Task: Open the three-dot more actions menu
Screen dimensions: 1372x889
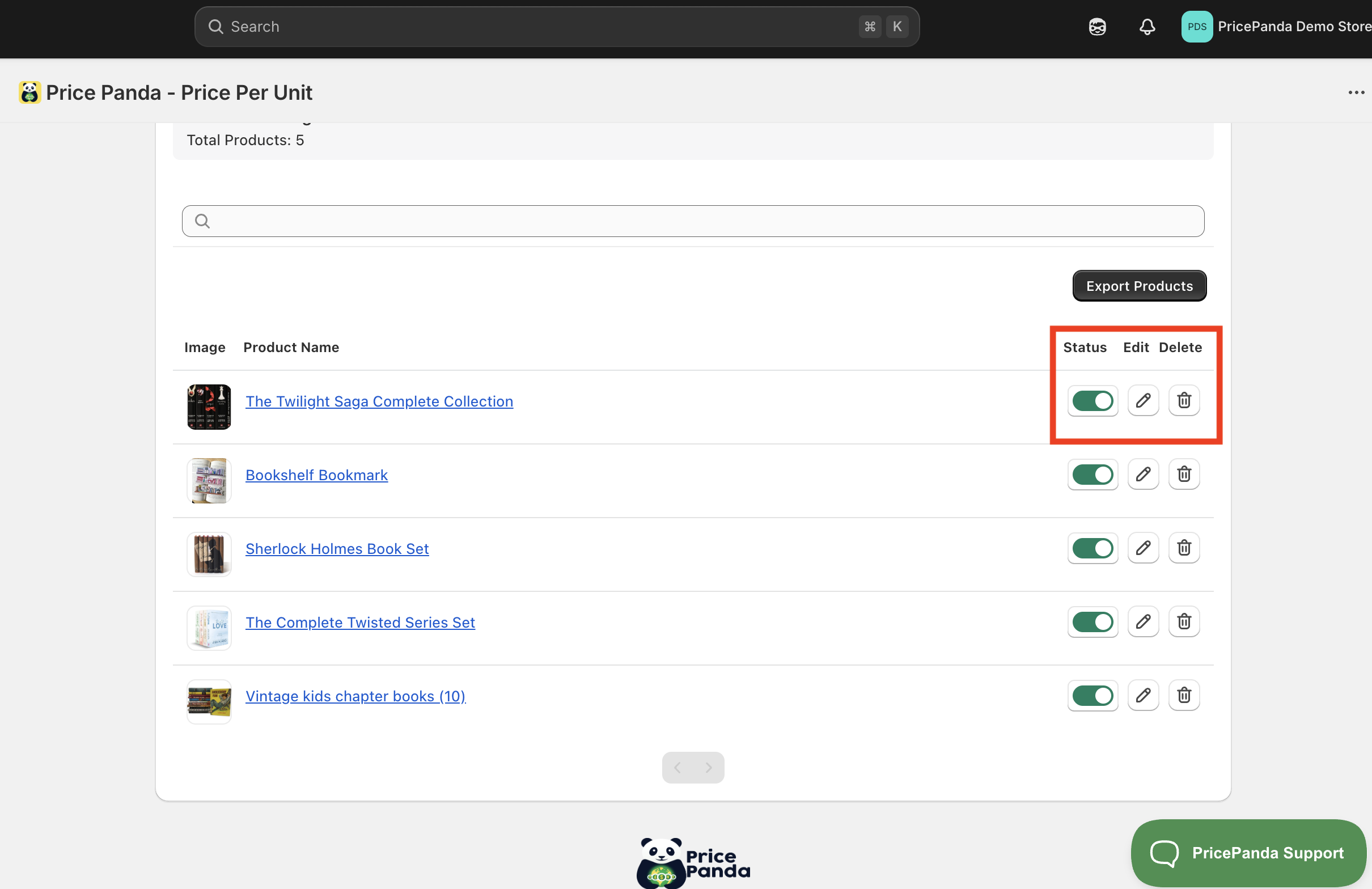Action: point(1356,92)
